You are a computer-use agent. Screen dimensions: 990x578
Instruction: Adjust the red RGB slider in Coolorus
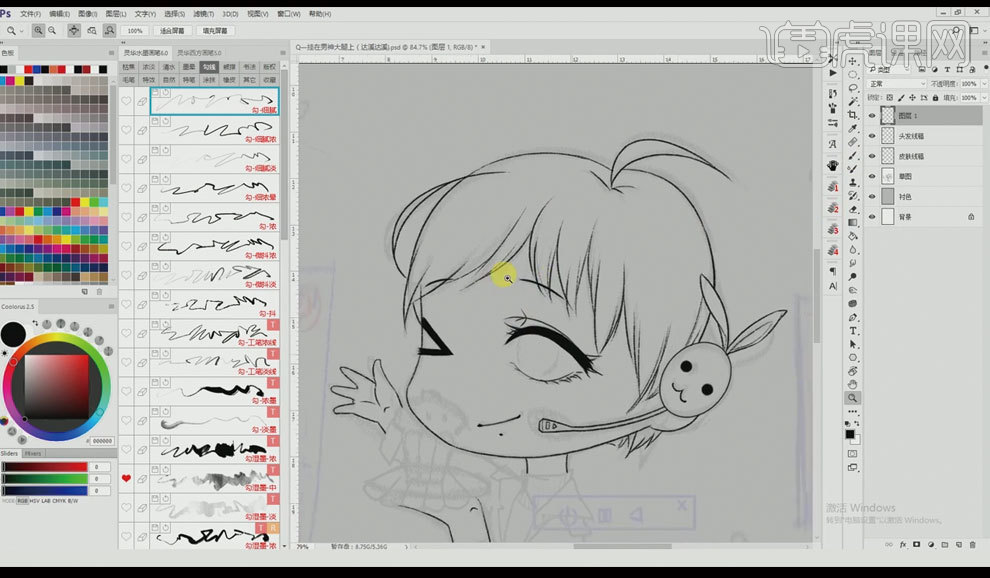[x=45, y=467]
